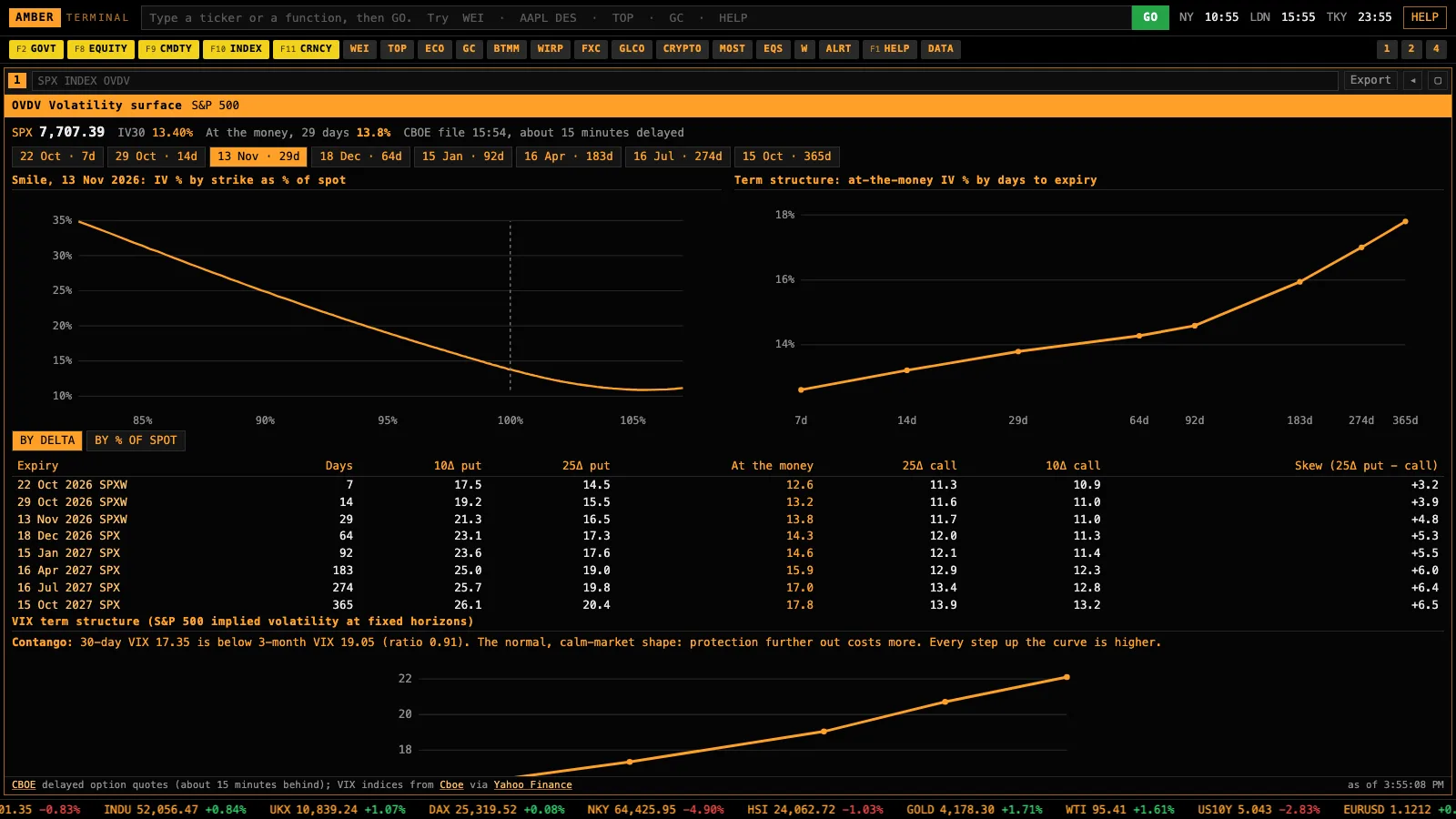The image size is (1456, 819).
Task: Select the 18 Dec 64d expiry tab
Action: pos(360,157)
